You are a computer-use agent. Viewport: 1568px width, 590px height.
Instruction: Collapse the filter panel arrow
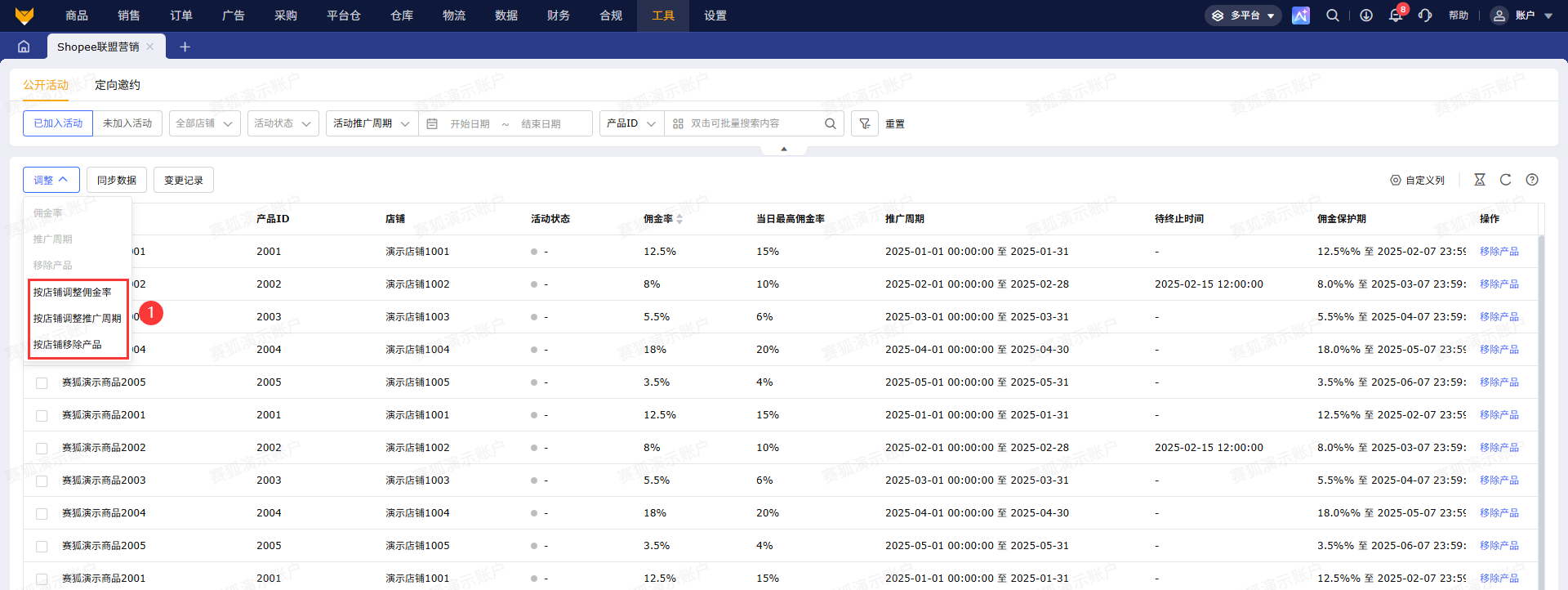tap(784, 149)
